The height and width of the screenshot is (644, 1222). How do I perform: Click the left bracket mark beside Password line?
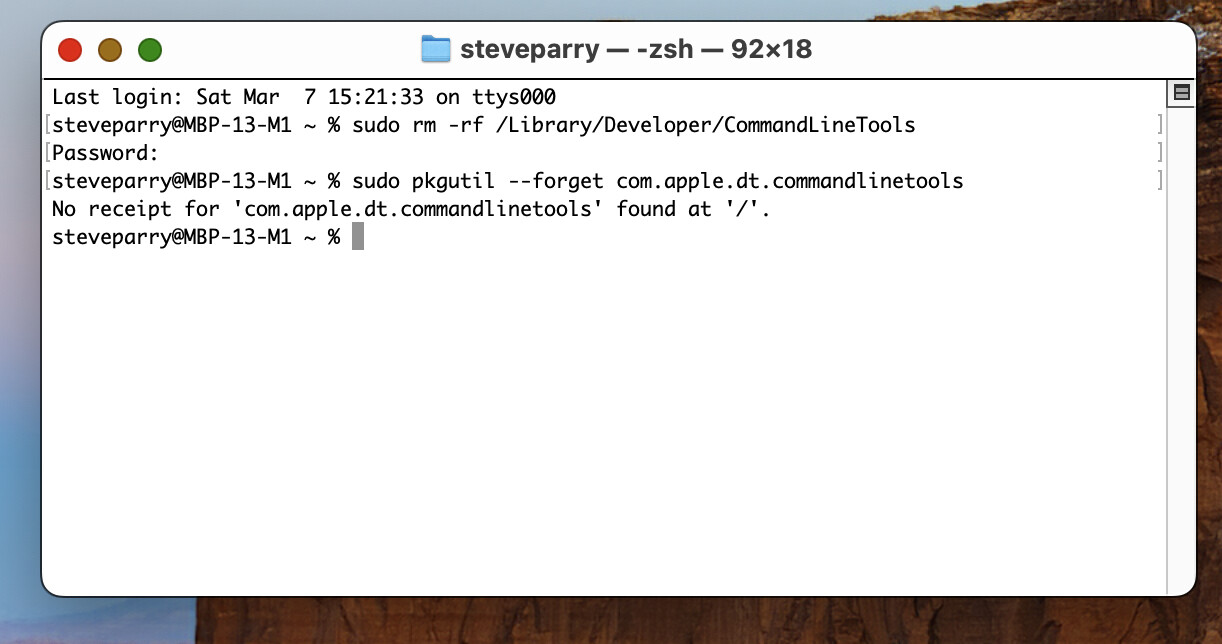click(x=47, y=153)
